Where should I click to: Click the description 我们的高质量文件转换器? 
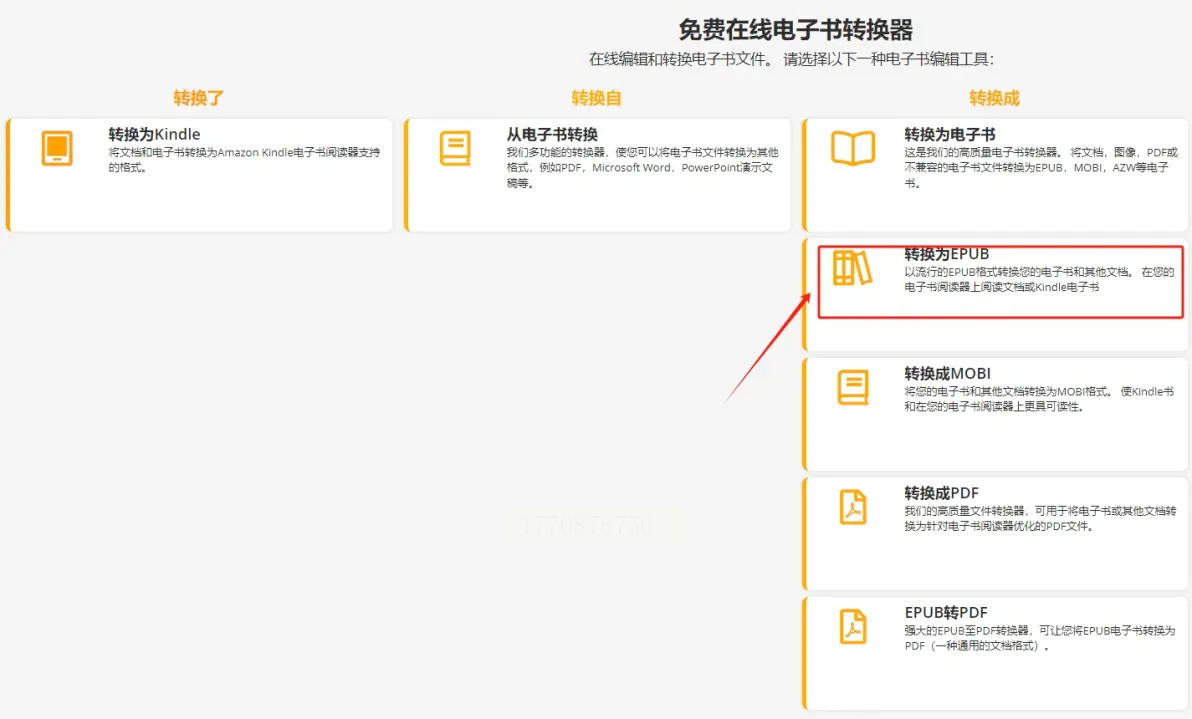coord(1040,518)
